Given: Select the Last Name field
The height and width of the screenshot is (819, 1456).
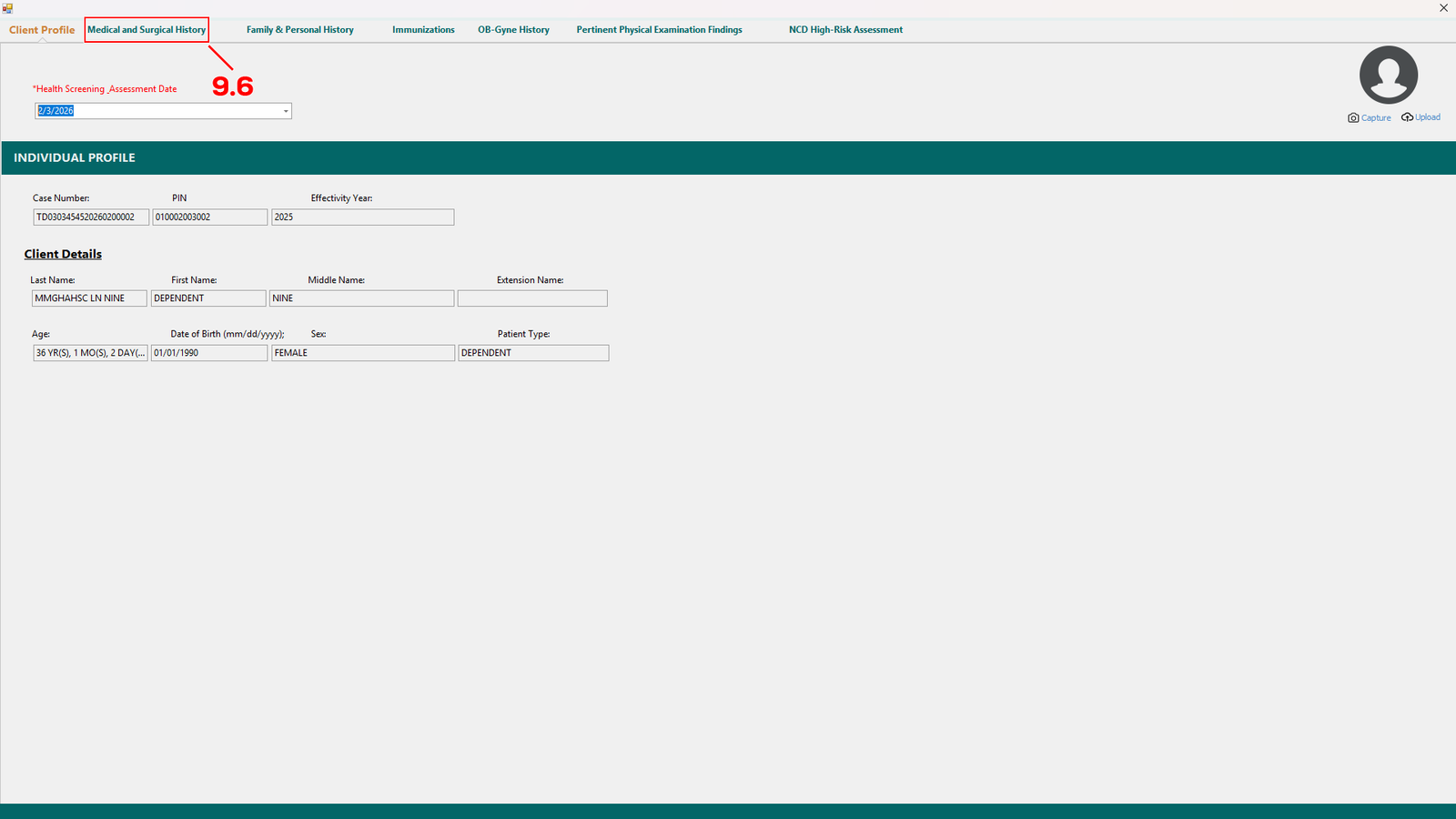Looking at the screenshot, I should [88, 298].
